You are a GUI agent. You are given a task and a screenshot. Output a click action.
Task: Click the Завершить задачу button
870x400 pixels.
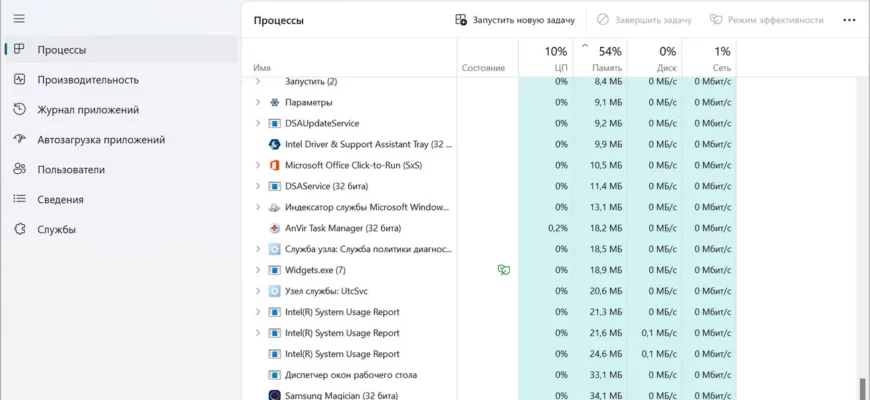tap(644, 20)
